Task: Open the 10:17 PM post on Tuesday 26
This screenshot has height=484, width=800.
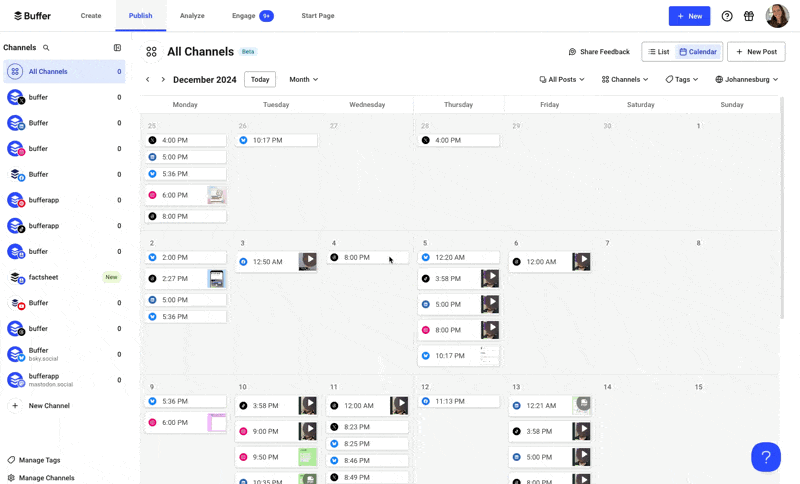Action: [277, 140]
